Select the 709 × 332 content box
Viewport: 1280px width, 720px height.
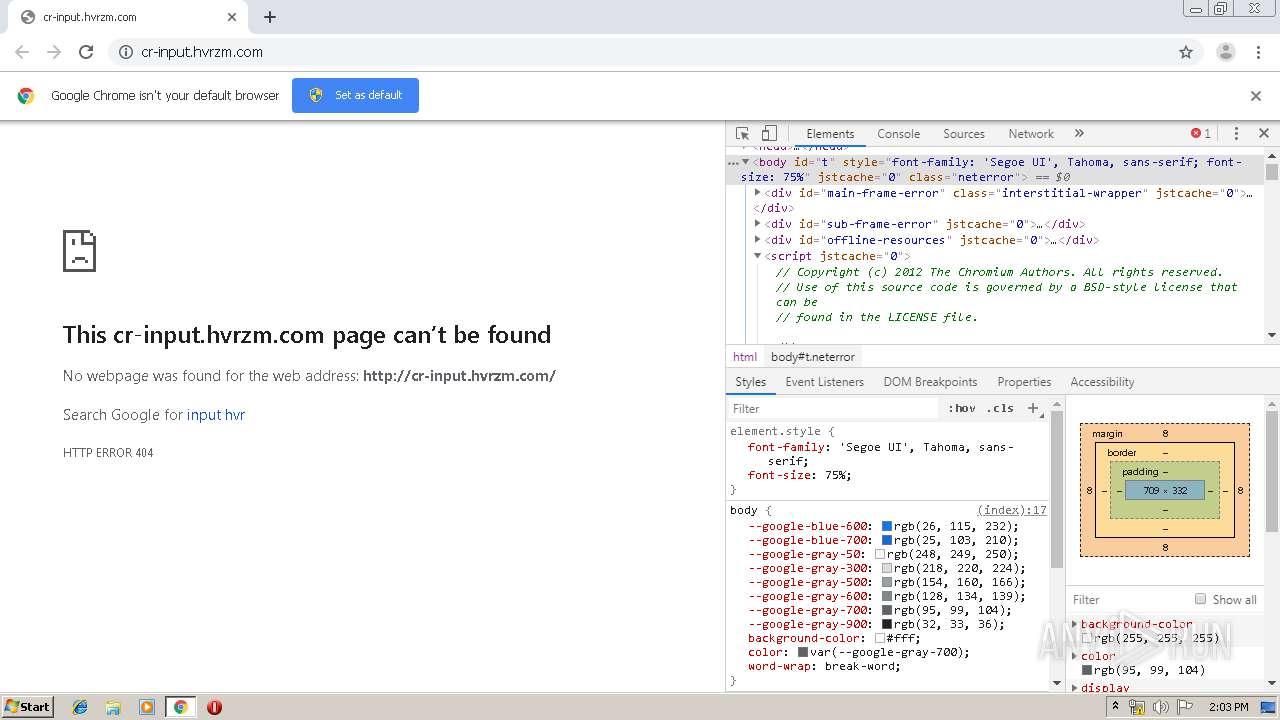point(1165,490)
